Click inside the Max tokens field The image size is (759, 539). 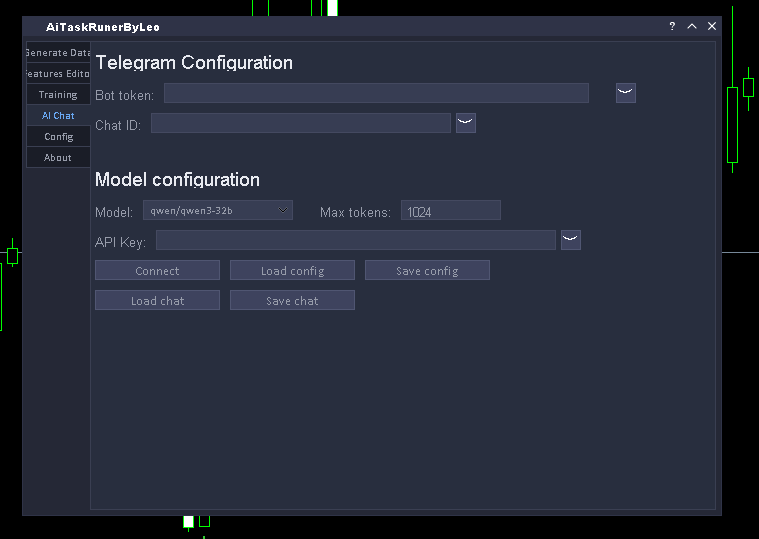[450, 210]
